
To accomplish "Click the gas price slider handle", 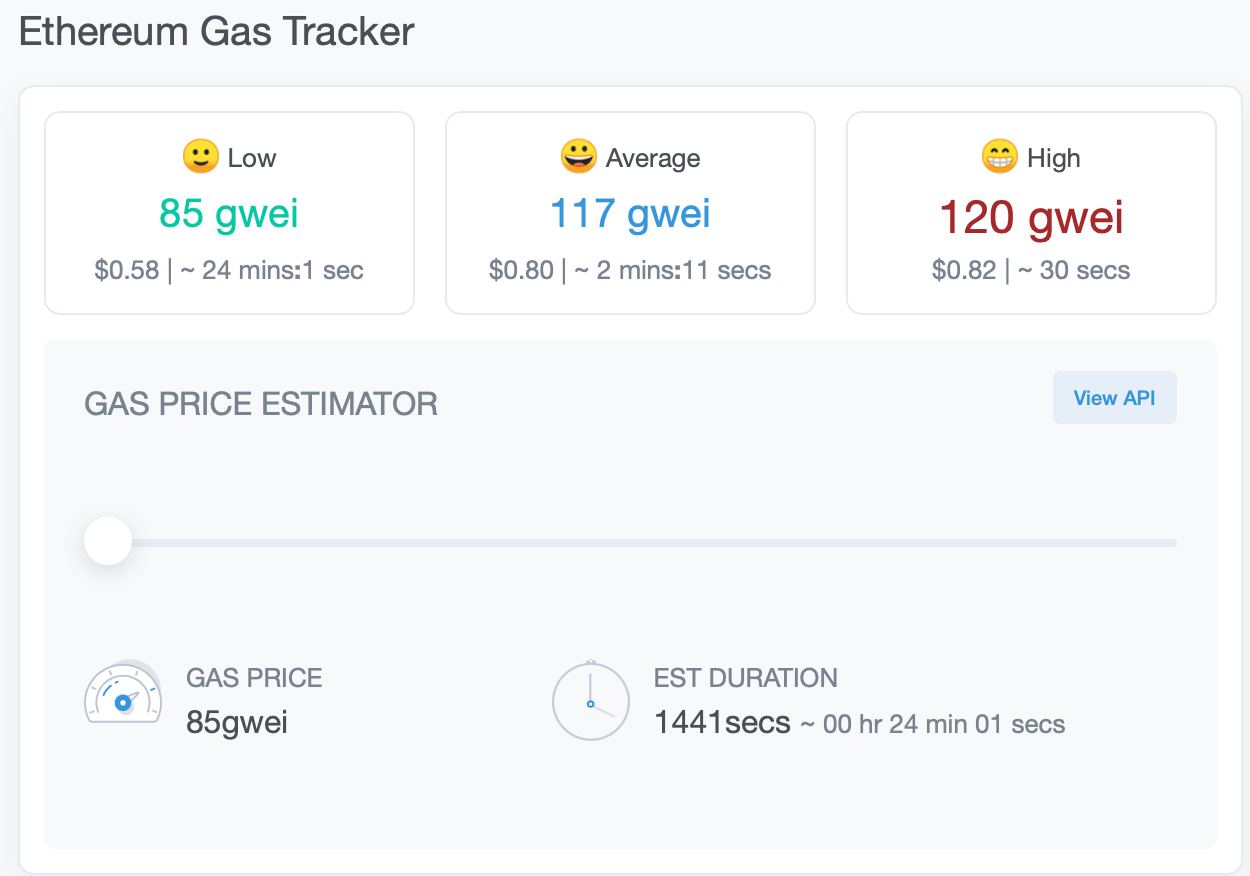I will point(108,541).
